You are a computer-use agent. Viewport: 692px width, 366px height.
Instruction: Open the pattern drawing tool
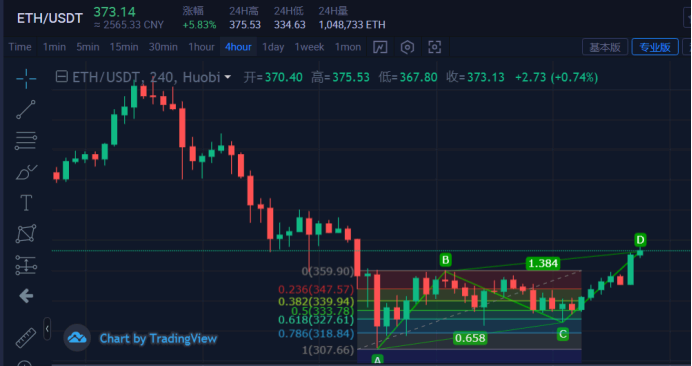pyautogui.click(x=26, y=234)
